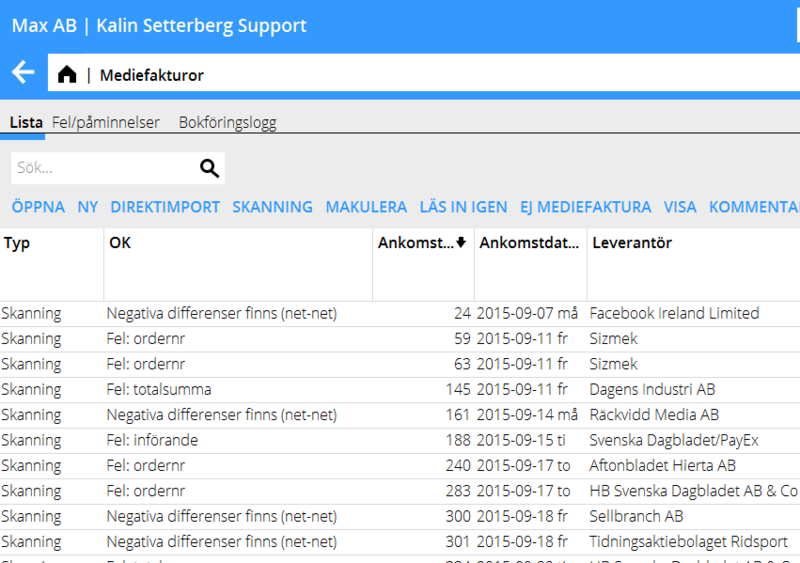Image resolution: width=800 pixels, height=563 pixels.
Task: Click the search magnifier icon
Action: [x=209, y=168]
